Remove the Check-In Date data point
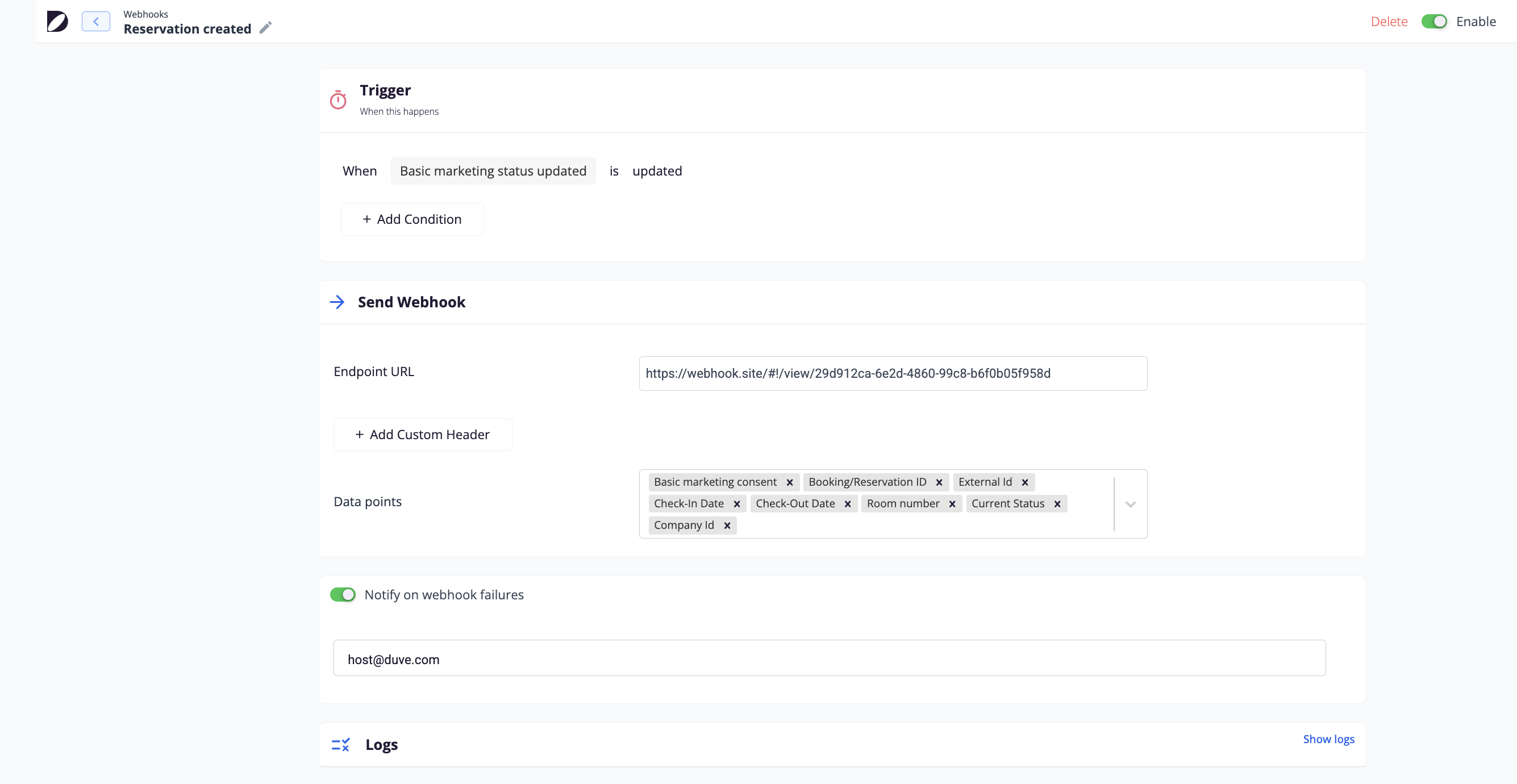The width and height of the screenshot is (1517, 784). pyautogui.click(x=737, y=504)
